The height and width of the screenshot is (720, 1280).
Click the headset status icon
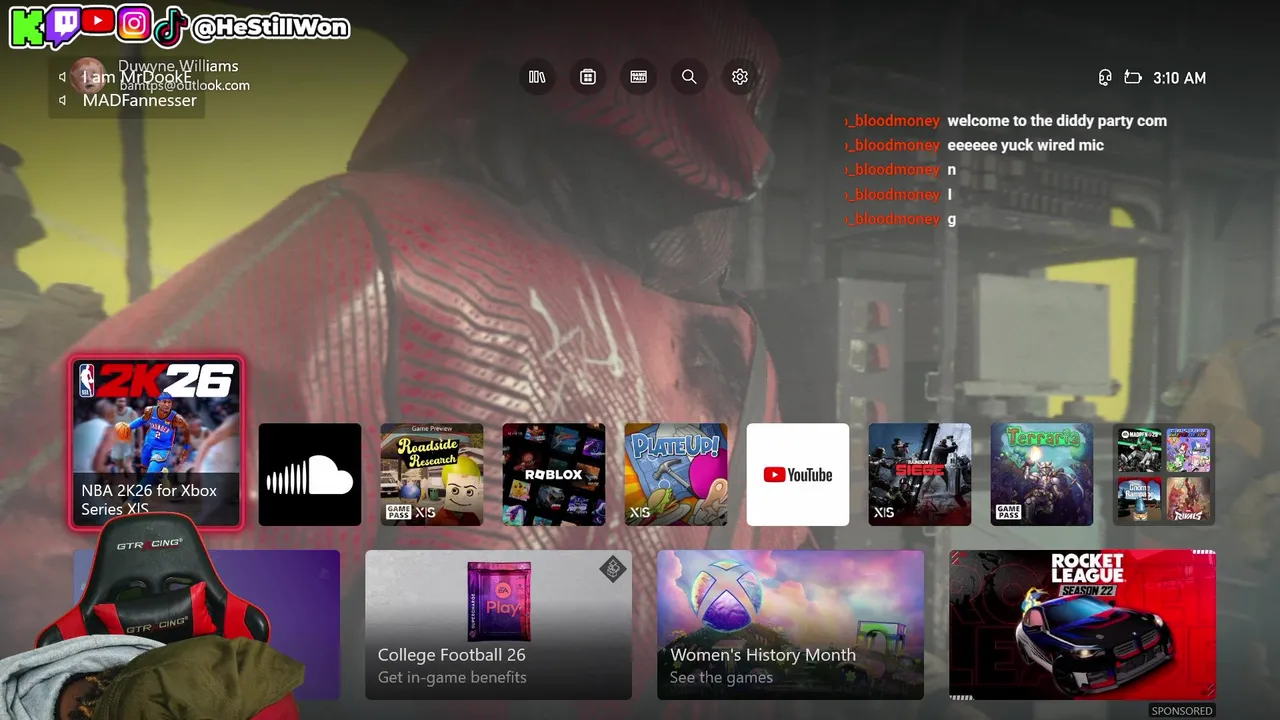point(1105,78)
